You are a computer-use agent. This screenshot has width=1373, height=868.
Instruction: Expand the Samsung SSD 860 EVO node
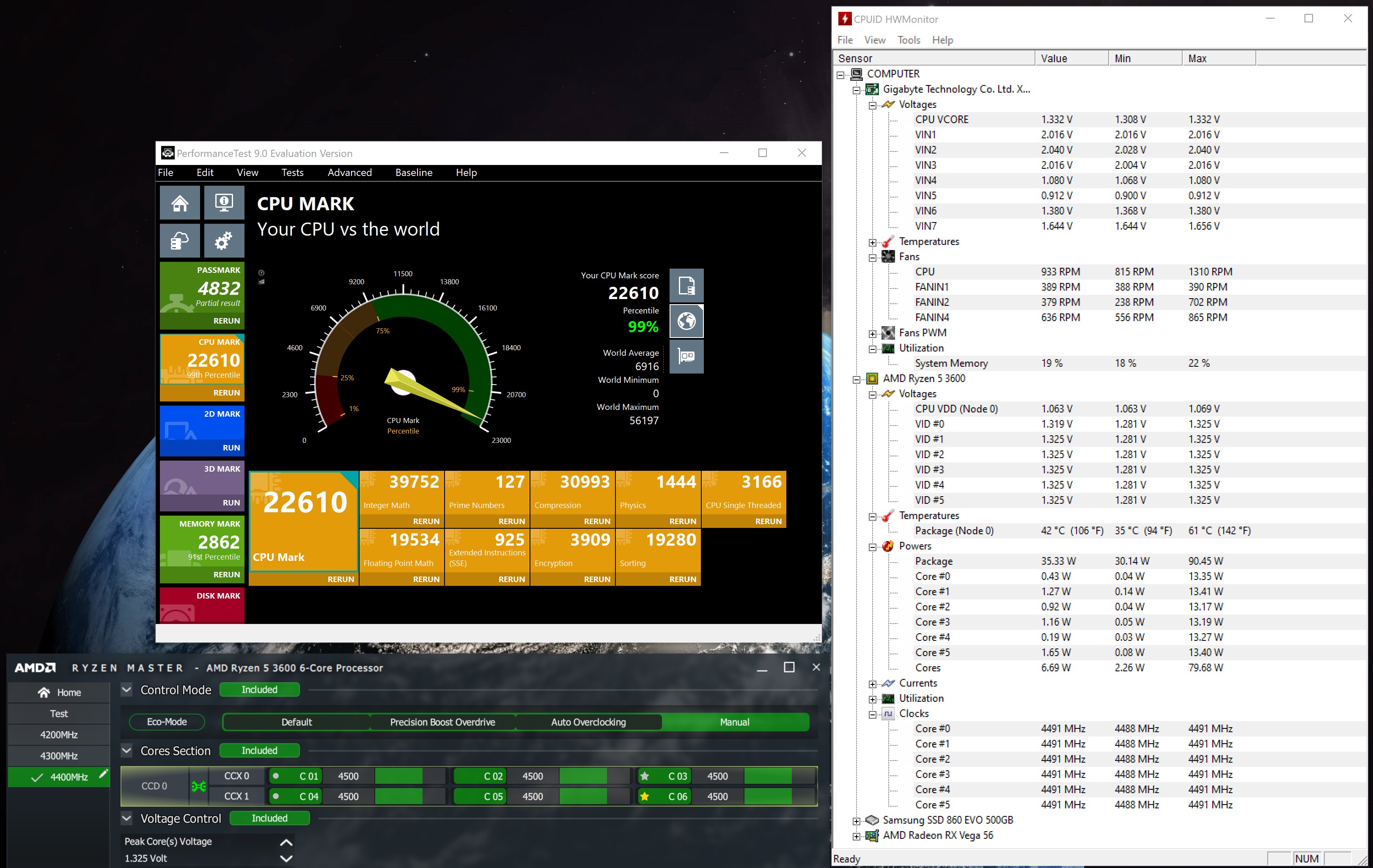857,821
